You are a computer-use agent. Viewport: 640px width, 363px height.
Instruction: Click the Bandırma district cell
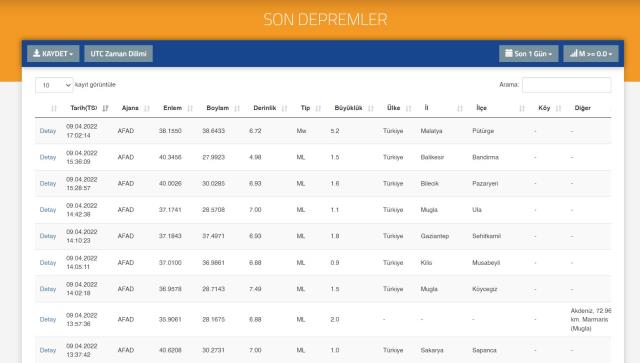pos(485,157)
